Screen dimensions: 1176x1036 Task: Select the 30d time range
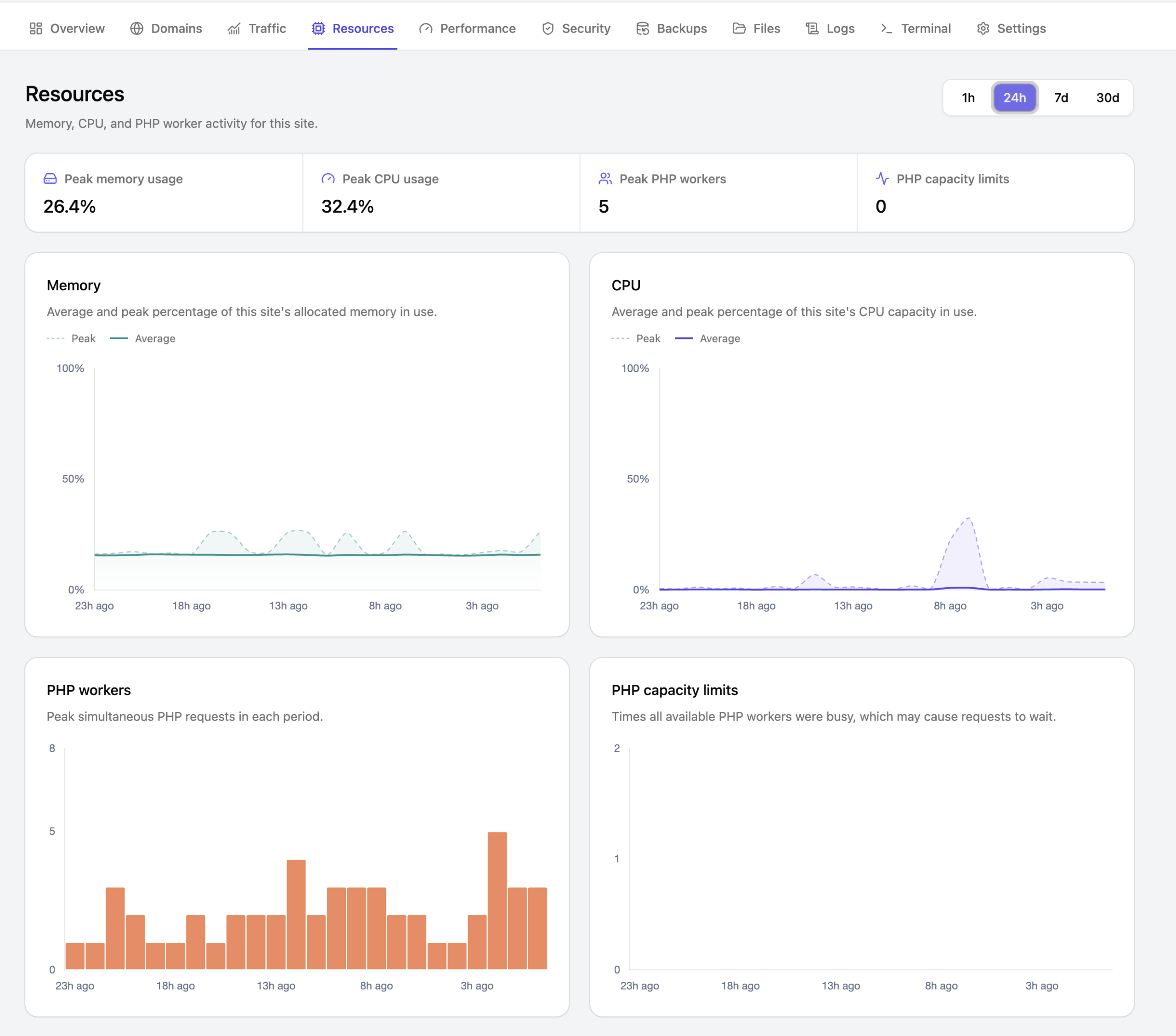(x=1108, y=98)
